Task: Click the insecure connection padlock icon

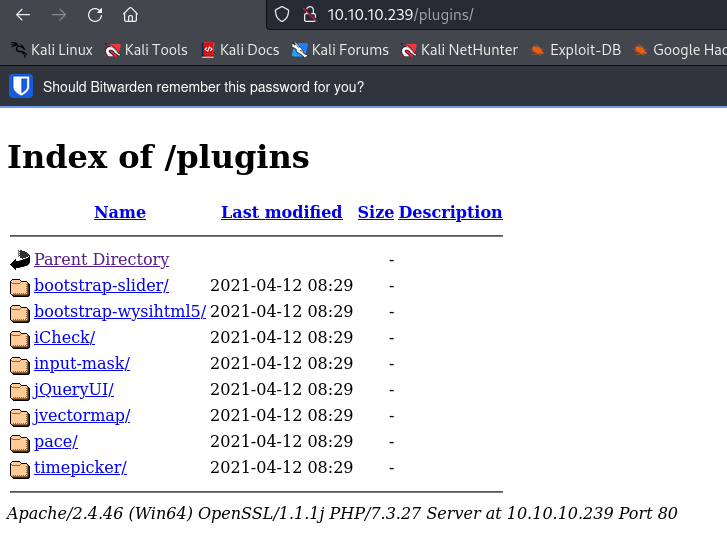Action: pos(310,15)
